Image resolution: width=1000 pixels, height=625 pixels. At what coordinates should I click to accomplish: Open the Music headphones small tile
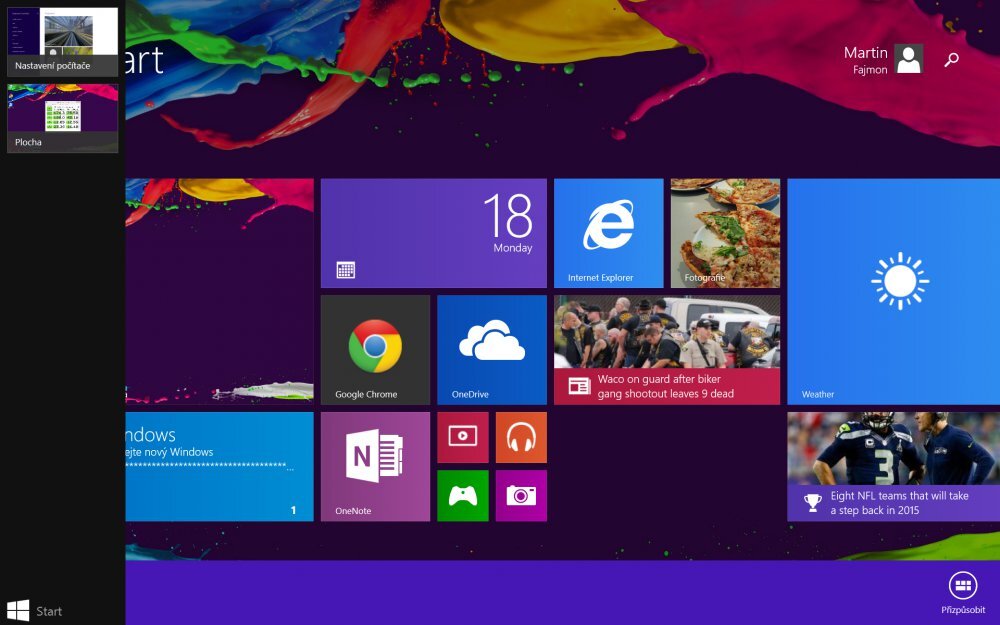(521, 437)
